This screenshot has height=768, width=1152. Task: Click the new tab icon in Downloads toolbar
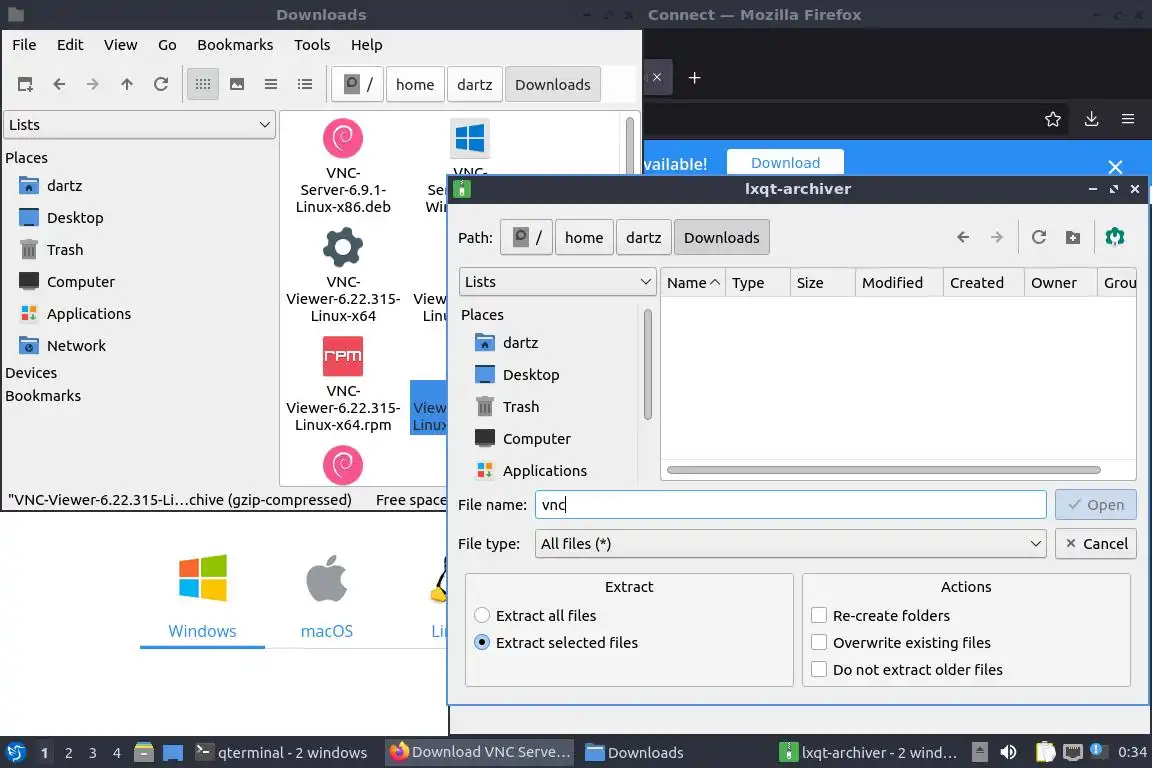coord(25,84)
